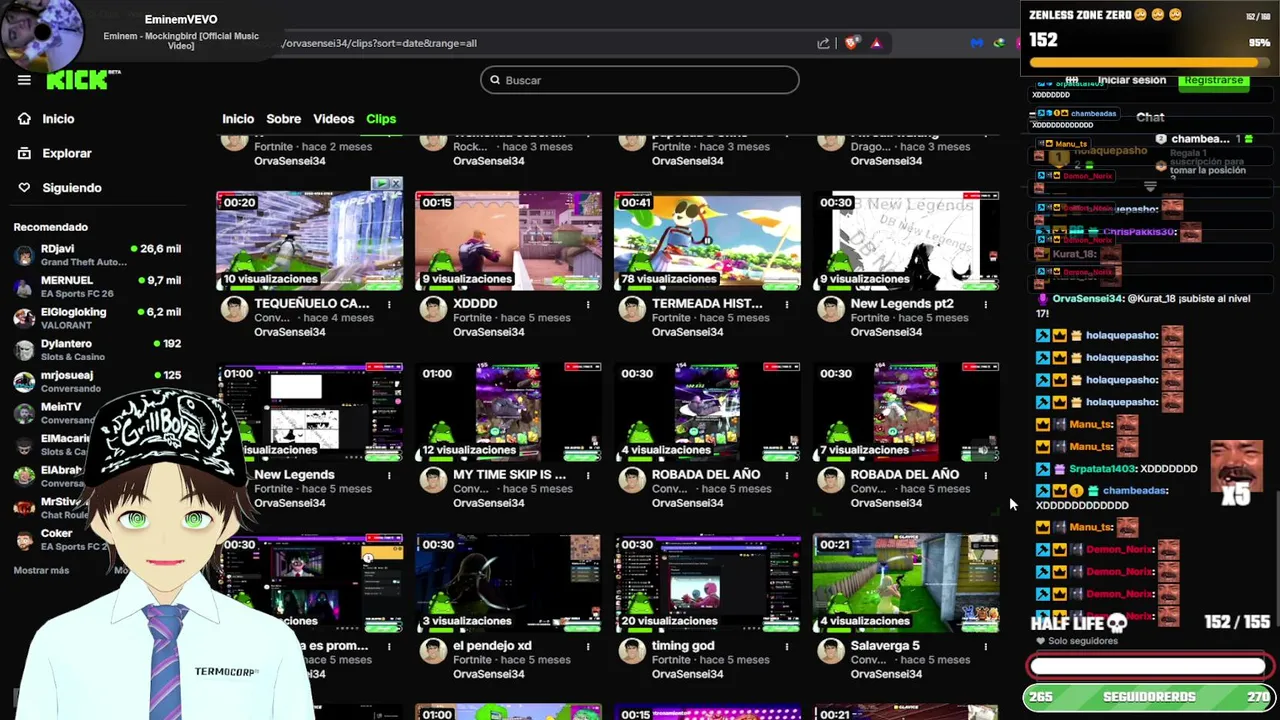Click the channel avatar beside el pendejo xd
The height and width of the screenshot is (720, 1280).
coord(433,651)
